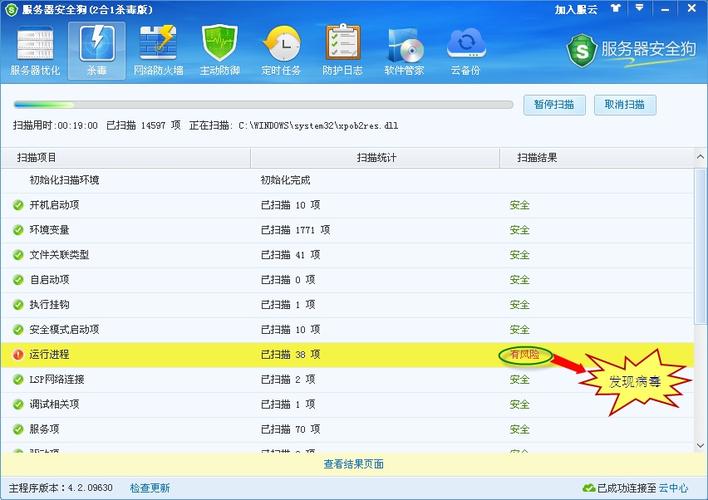Click the green check icon beside LSP网络连接
Image resolution: width=708 pixels, height=500 pixels.
[x=18, y=379]
